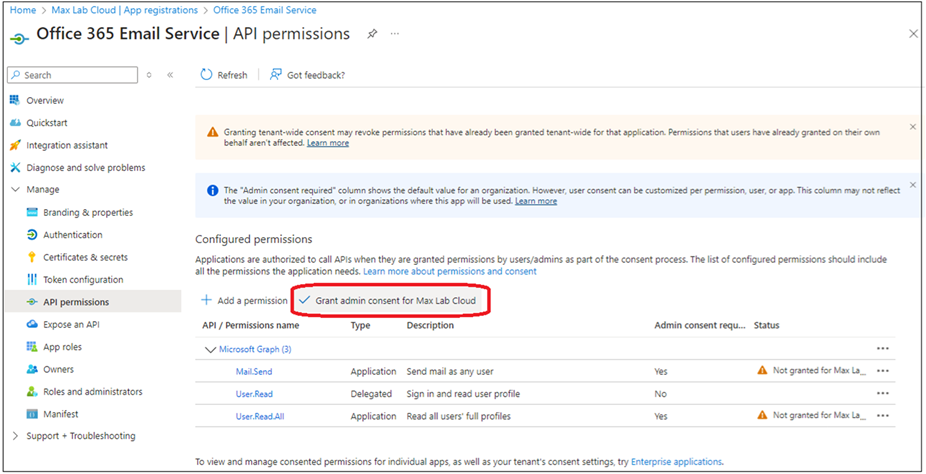Click Mail.Send Not granted status text
Viewport: 926px width, 474px height.
[820, 371]
